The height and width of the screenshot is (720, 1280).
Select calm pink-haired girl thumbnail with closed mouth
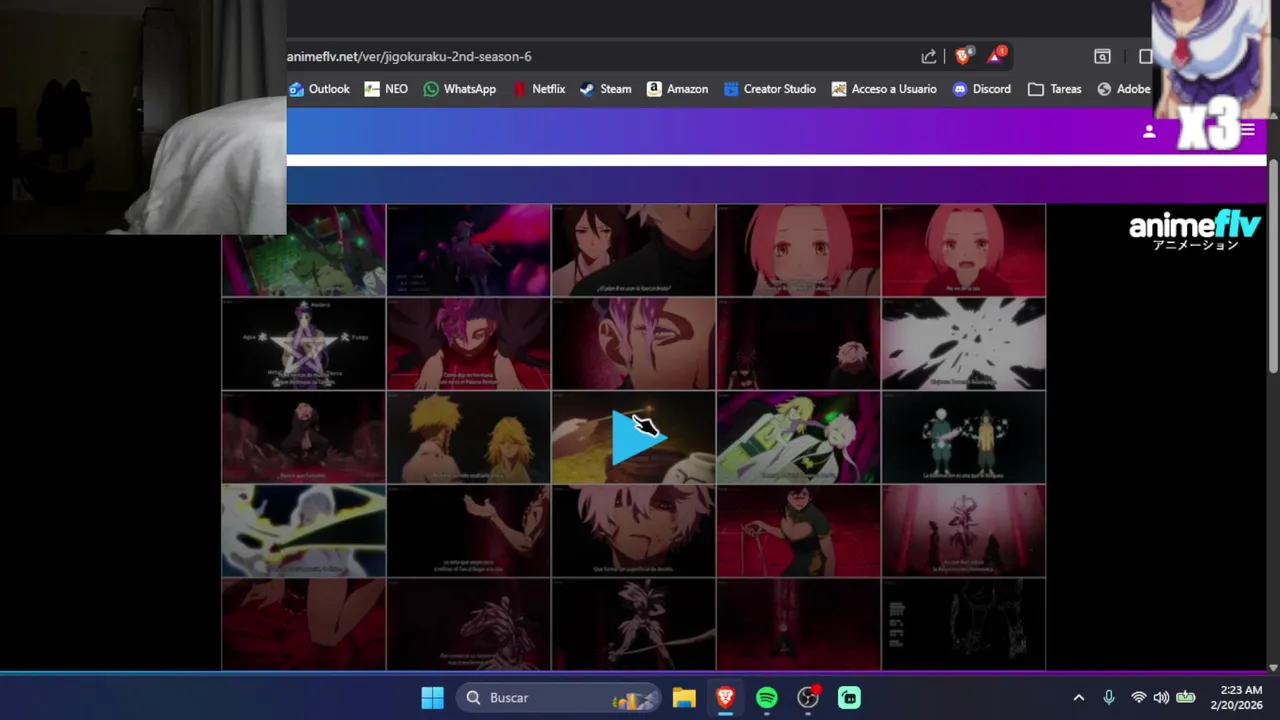[x=798, y=250]
